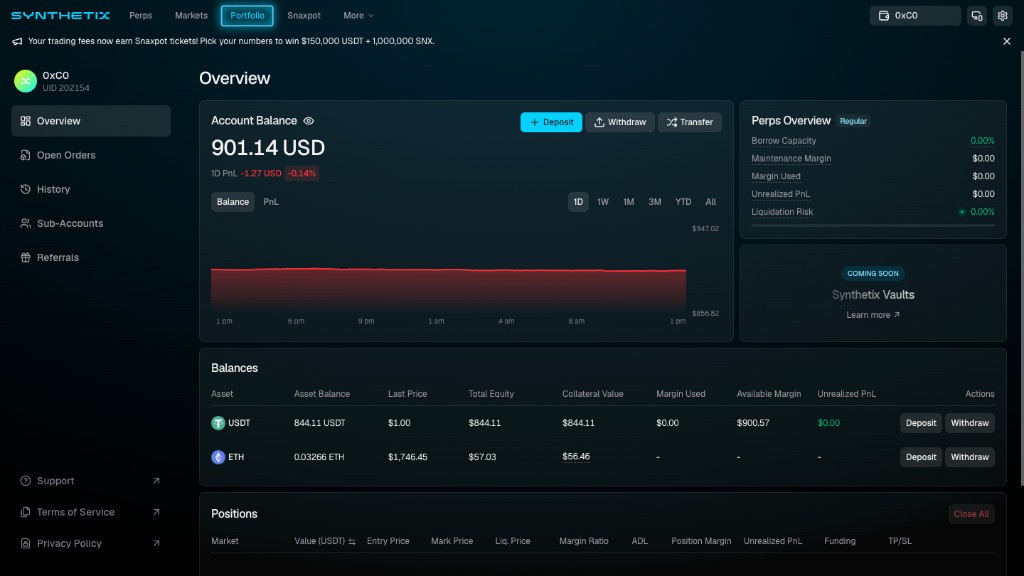Toggle Value (USDT) swap icon in Positions
This screenshot has width=1024, height=576.
(x=352, y=541)
